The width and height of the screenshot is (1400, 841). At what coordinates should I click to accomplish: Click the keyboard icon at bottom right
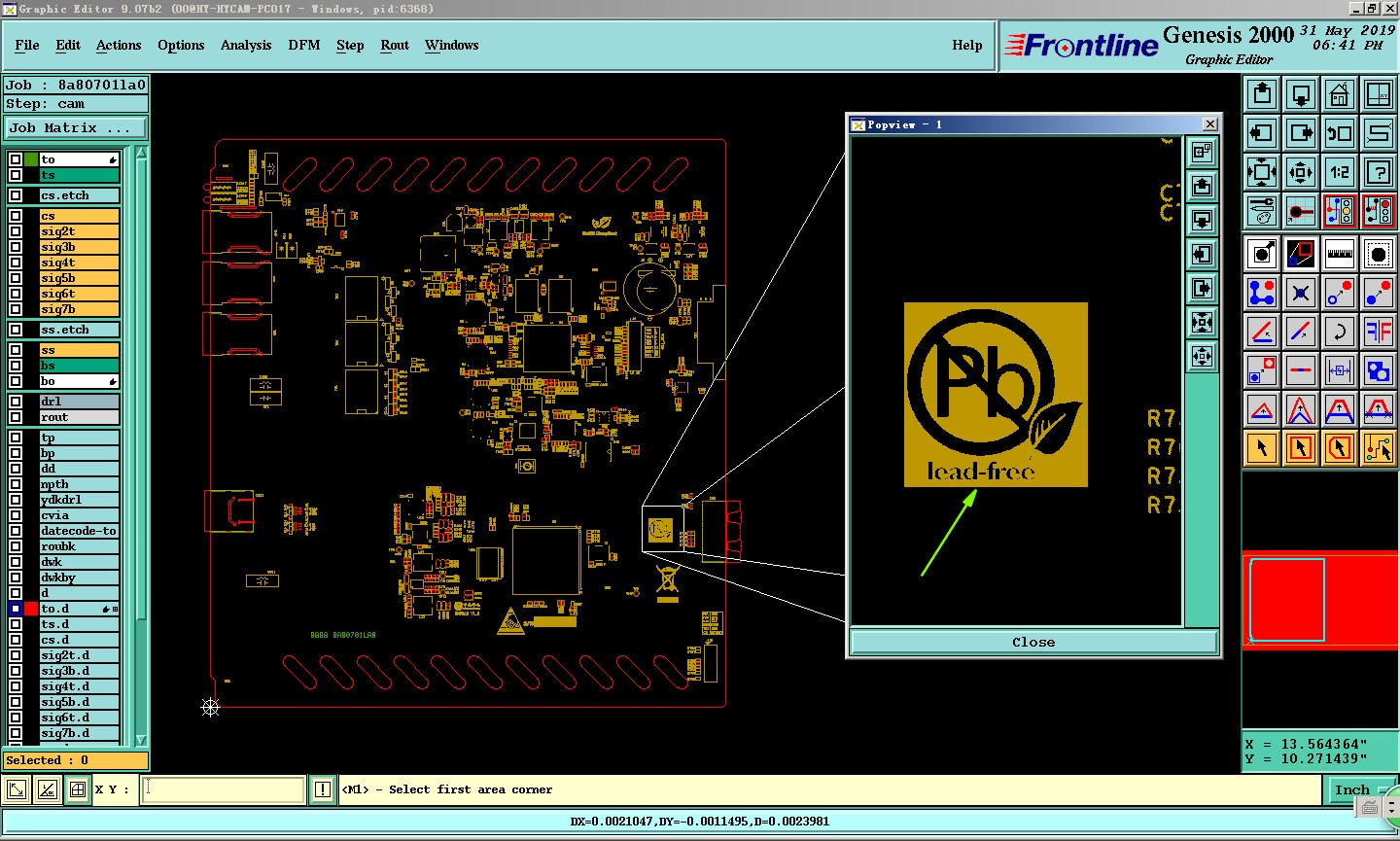(1370, 808)
